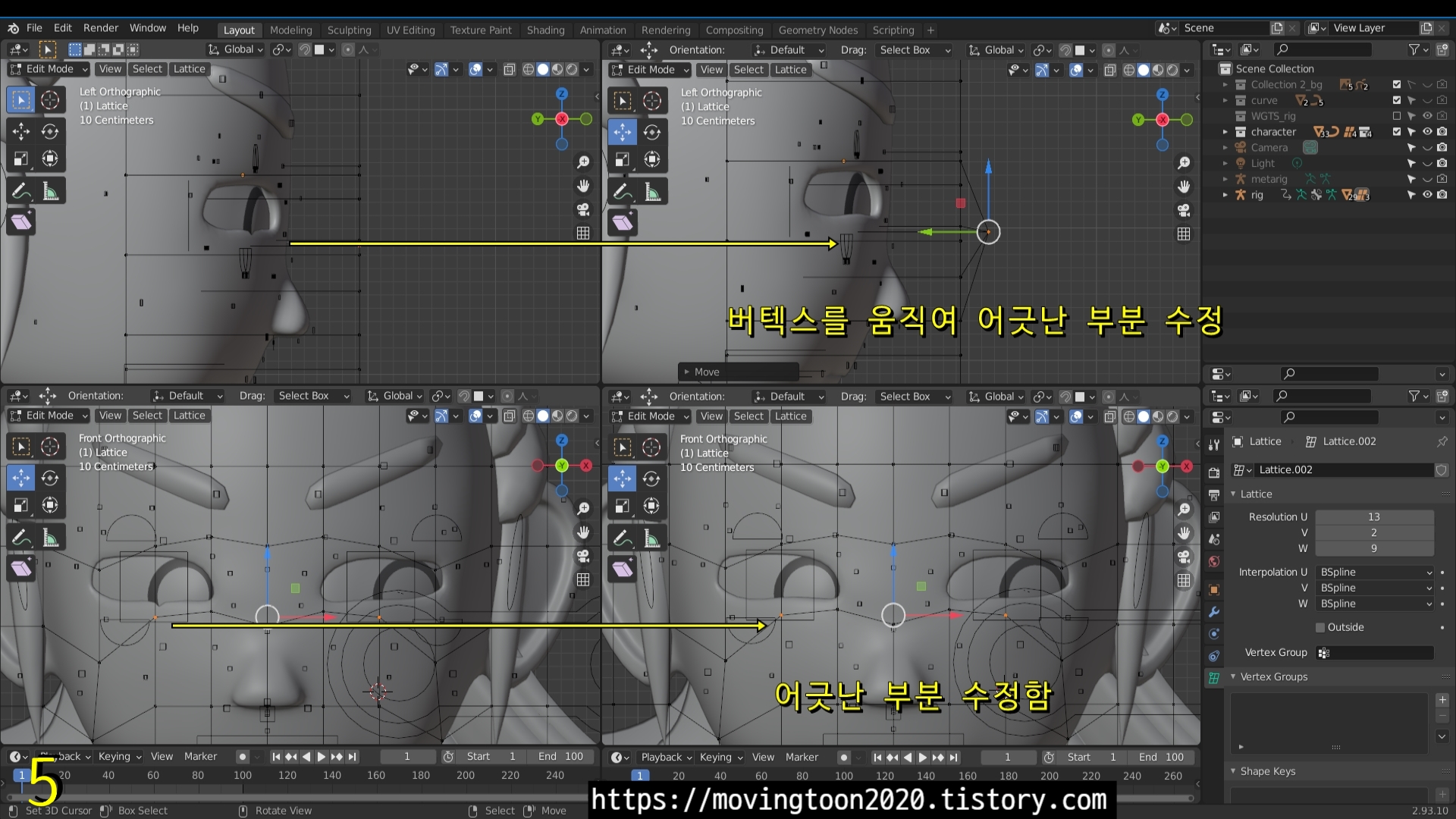
Task: Toggle auto keying in the left timeline
Action: click(242, 757)
